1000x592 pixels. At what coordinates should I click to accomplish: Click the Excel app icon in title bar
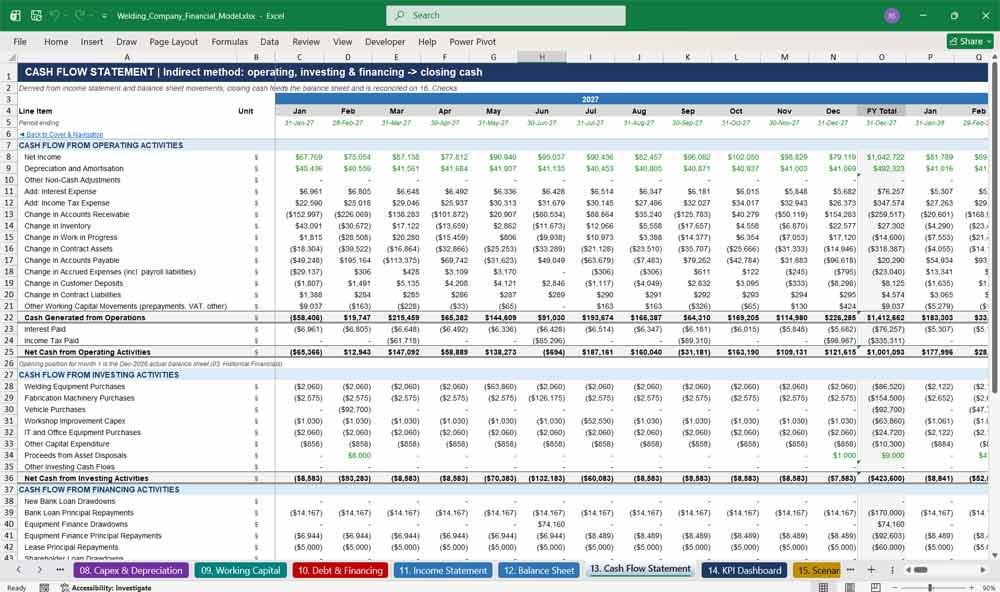(x=15, y=15)
